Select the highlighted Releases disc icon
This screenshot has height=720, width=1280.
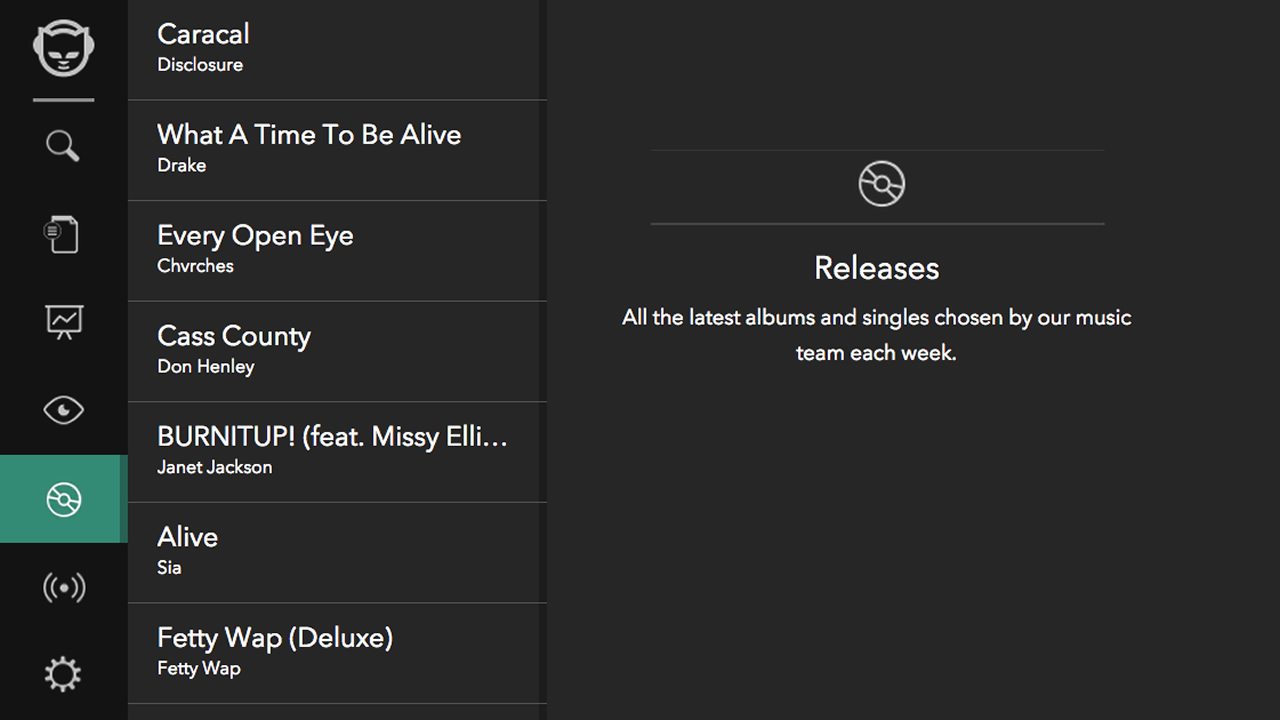(x=63, y=499)
